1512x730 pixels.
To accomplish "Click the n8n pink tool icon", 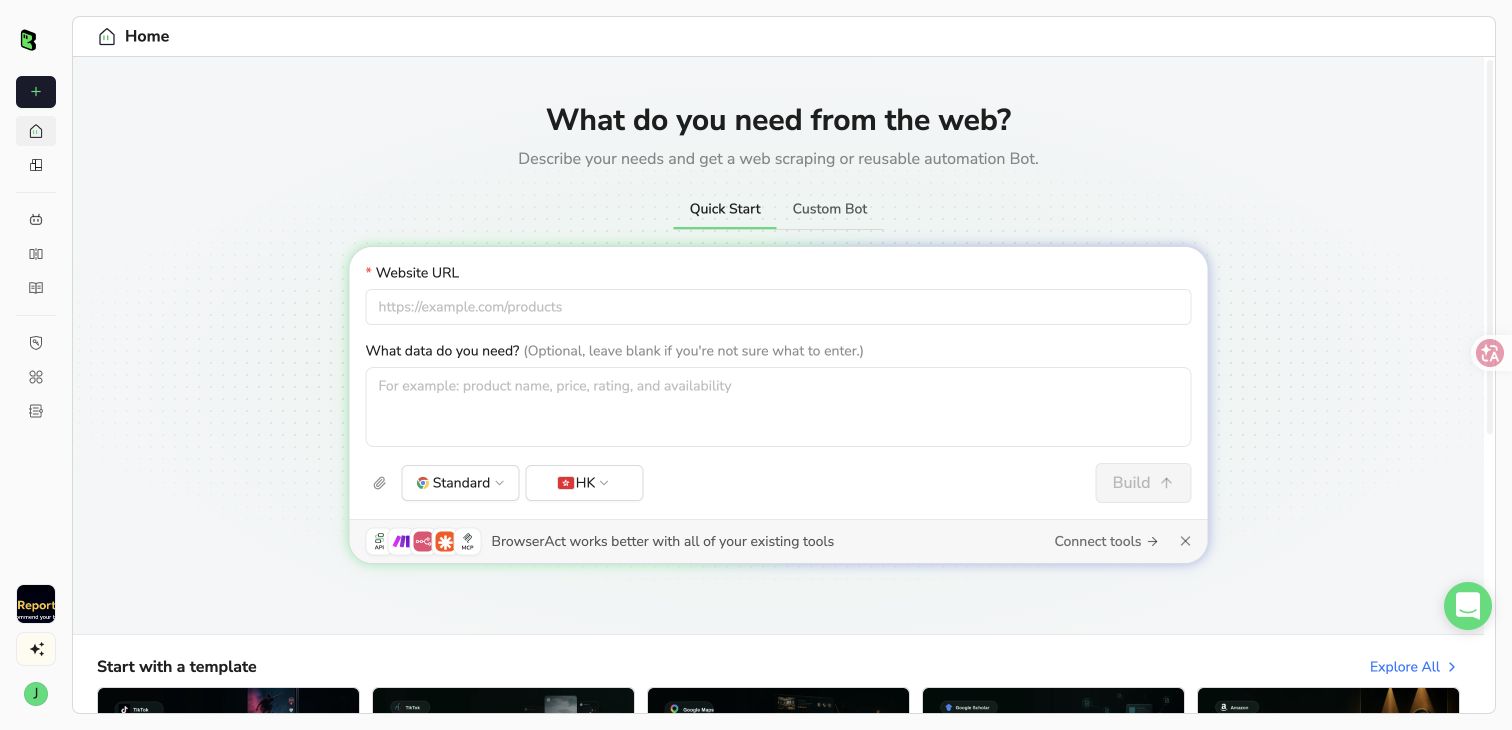I will 423,541.
